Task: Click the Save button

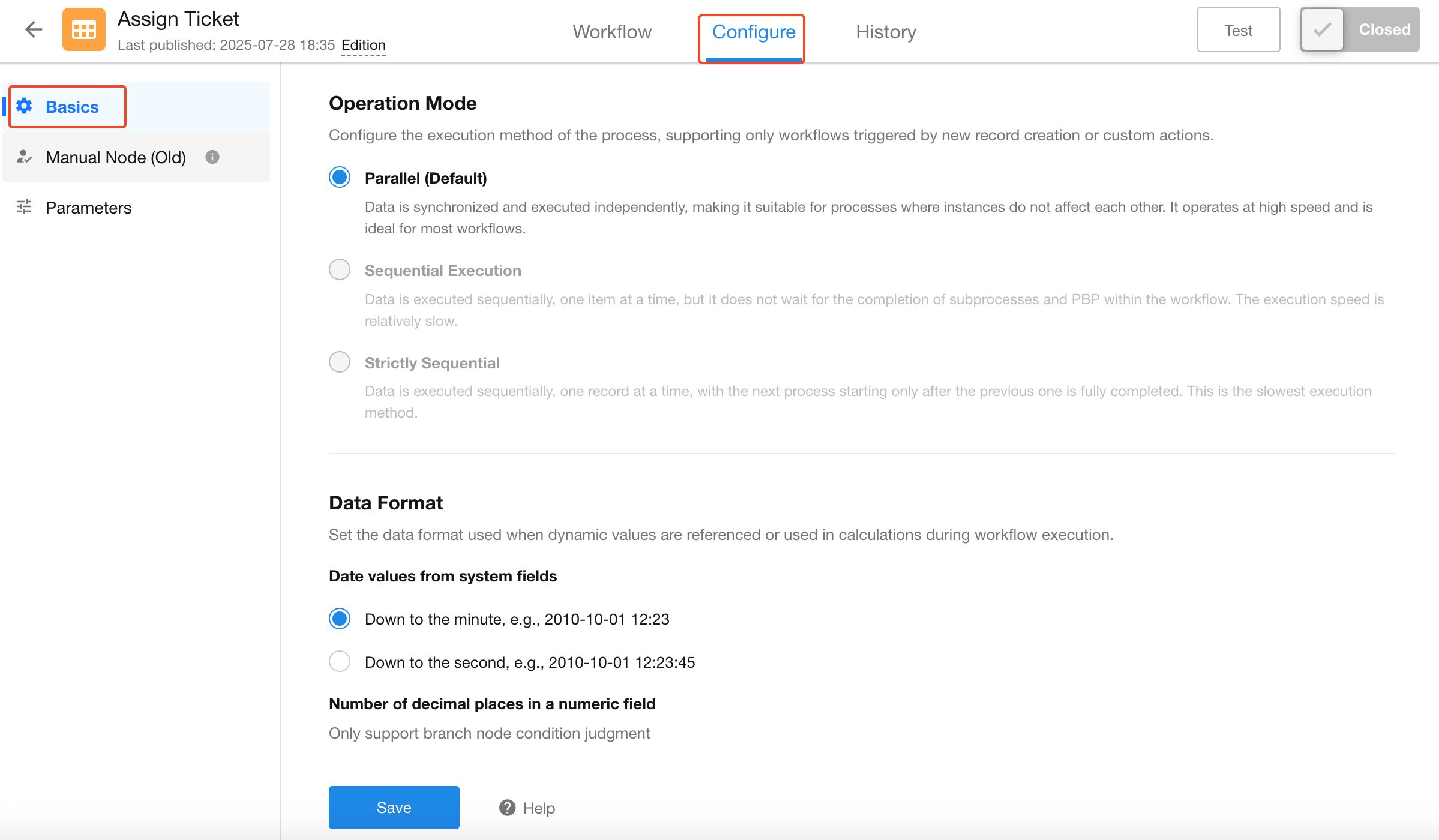Action: (x=394, y=808)
